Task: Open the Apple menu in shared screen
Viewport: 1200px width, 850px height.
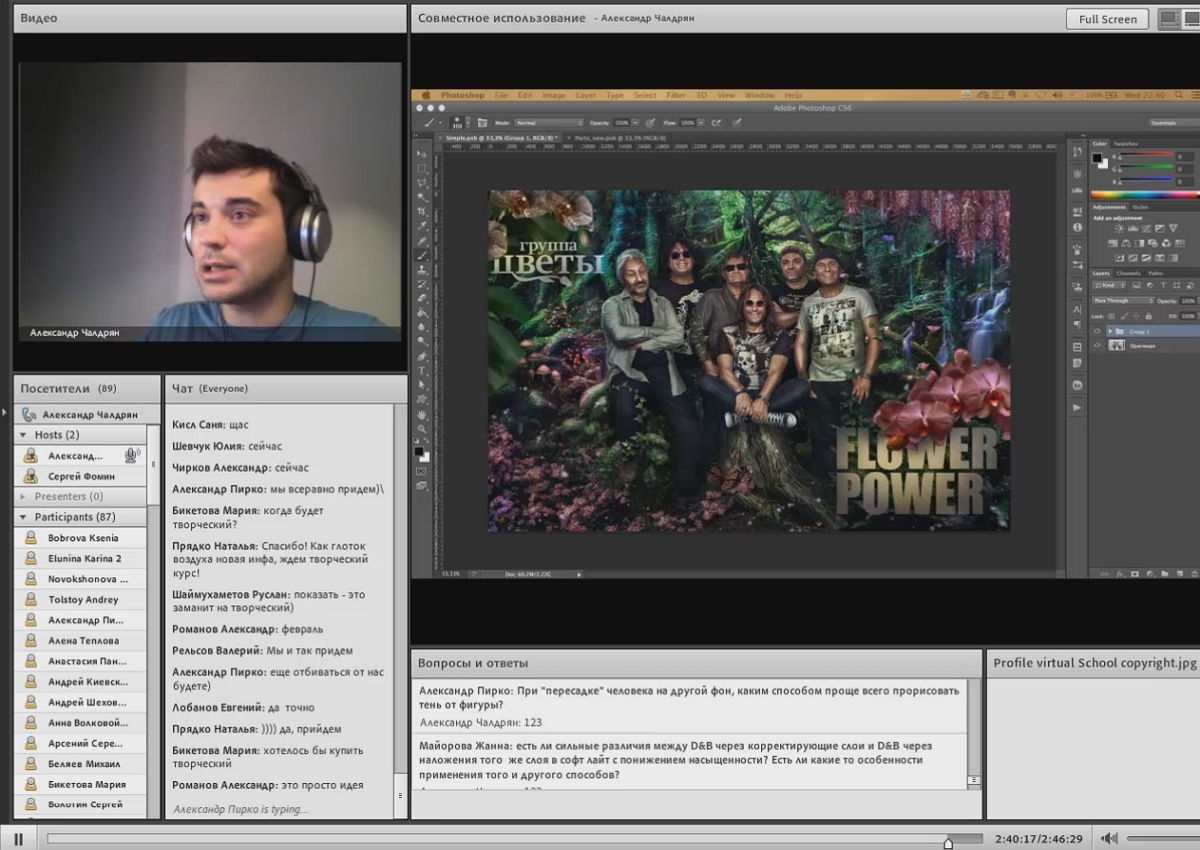Action: [424, 95]
